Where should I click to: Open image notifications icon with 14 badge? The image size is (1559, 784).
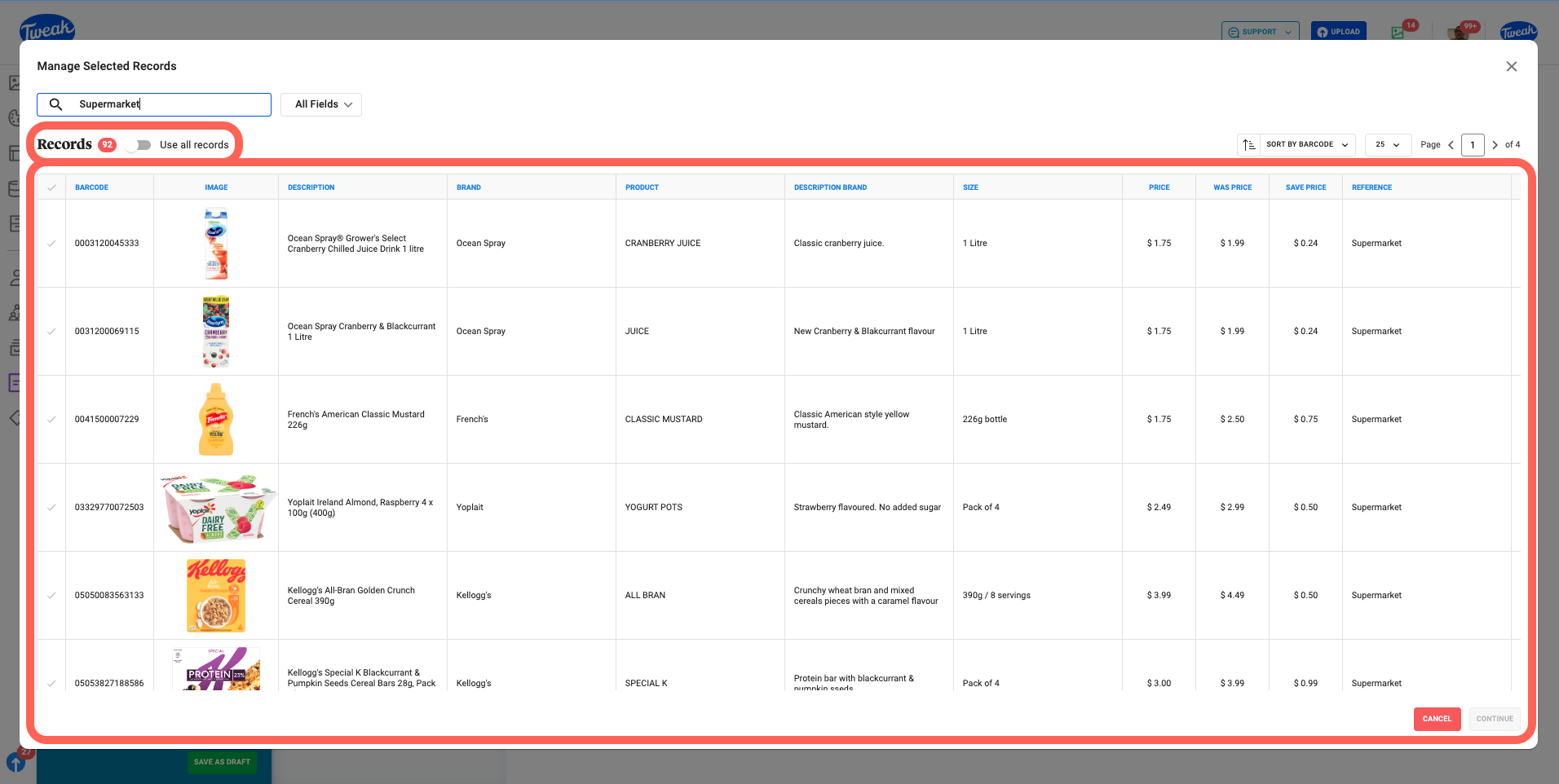[x=1399, y=32]
